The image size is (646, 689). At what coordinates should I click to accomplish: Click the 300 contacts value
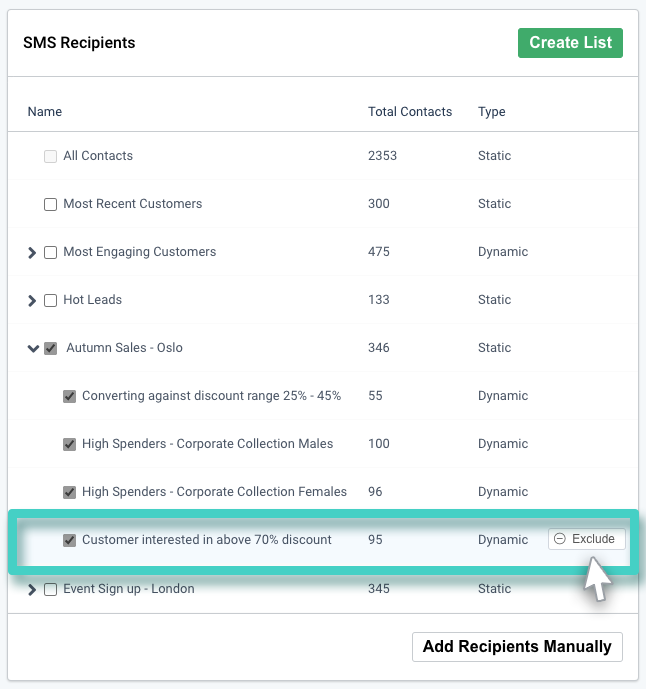coord(379,203)
